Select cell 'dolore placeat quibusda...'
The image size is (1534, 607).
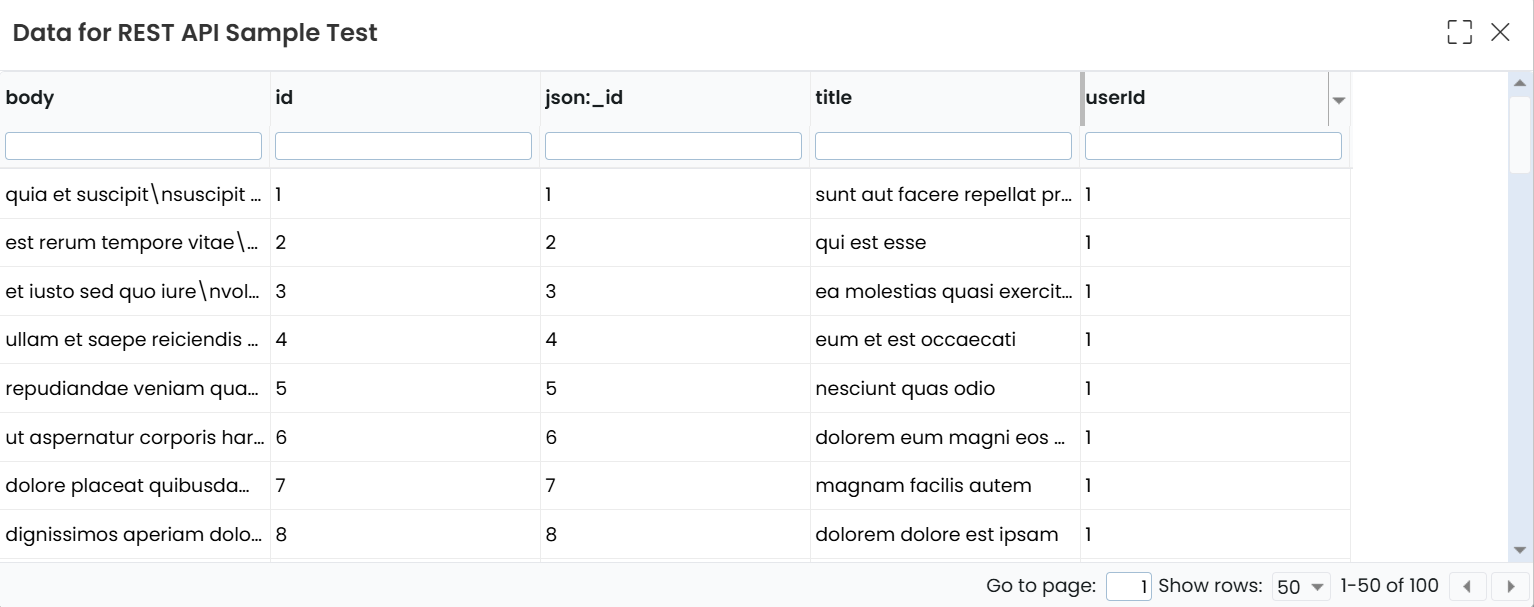135,485
